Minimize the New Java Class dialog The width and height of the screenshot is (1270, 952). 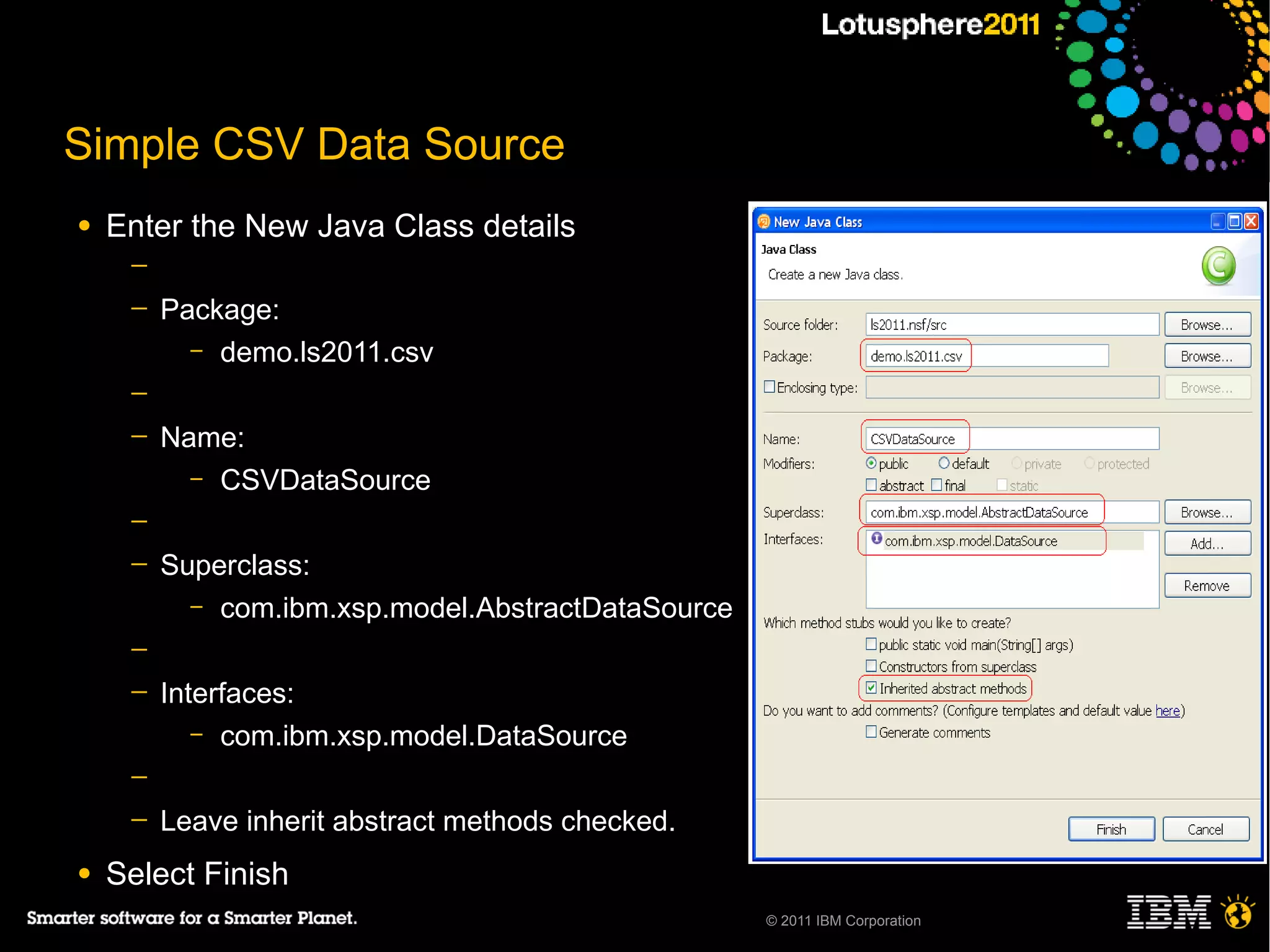1218,221
